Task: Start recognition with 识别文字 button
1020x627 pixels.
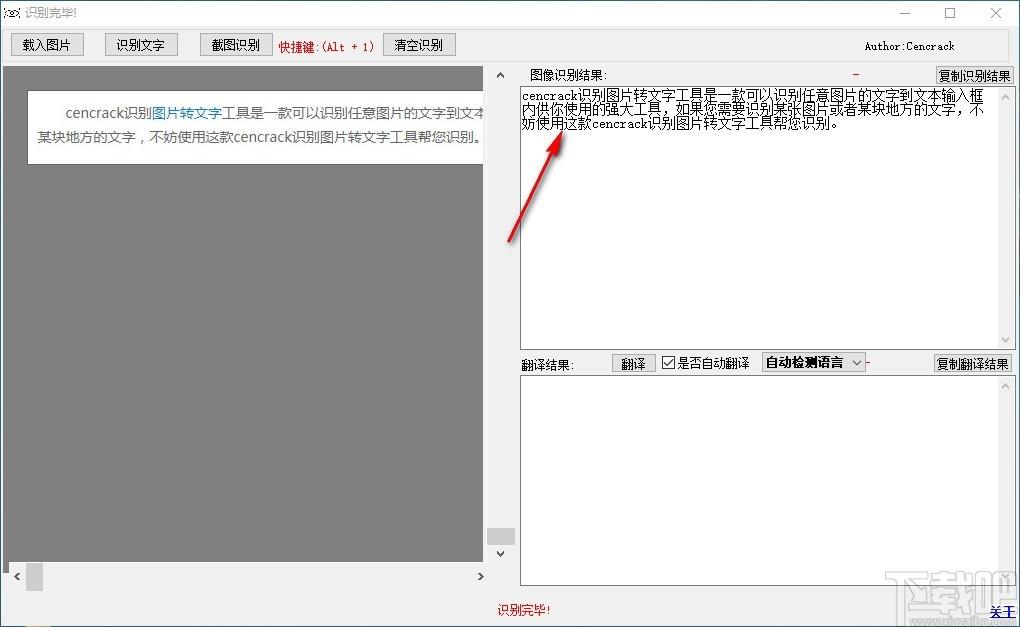Action: point(141,45)
